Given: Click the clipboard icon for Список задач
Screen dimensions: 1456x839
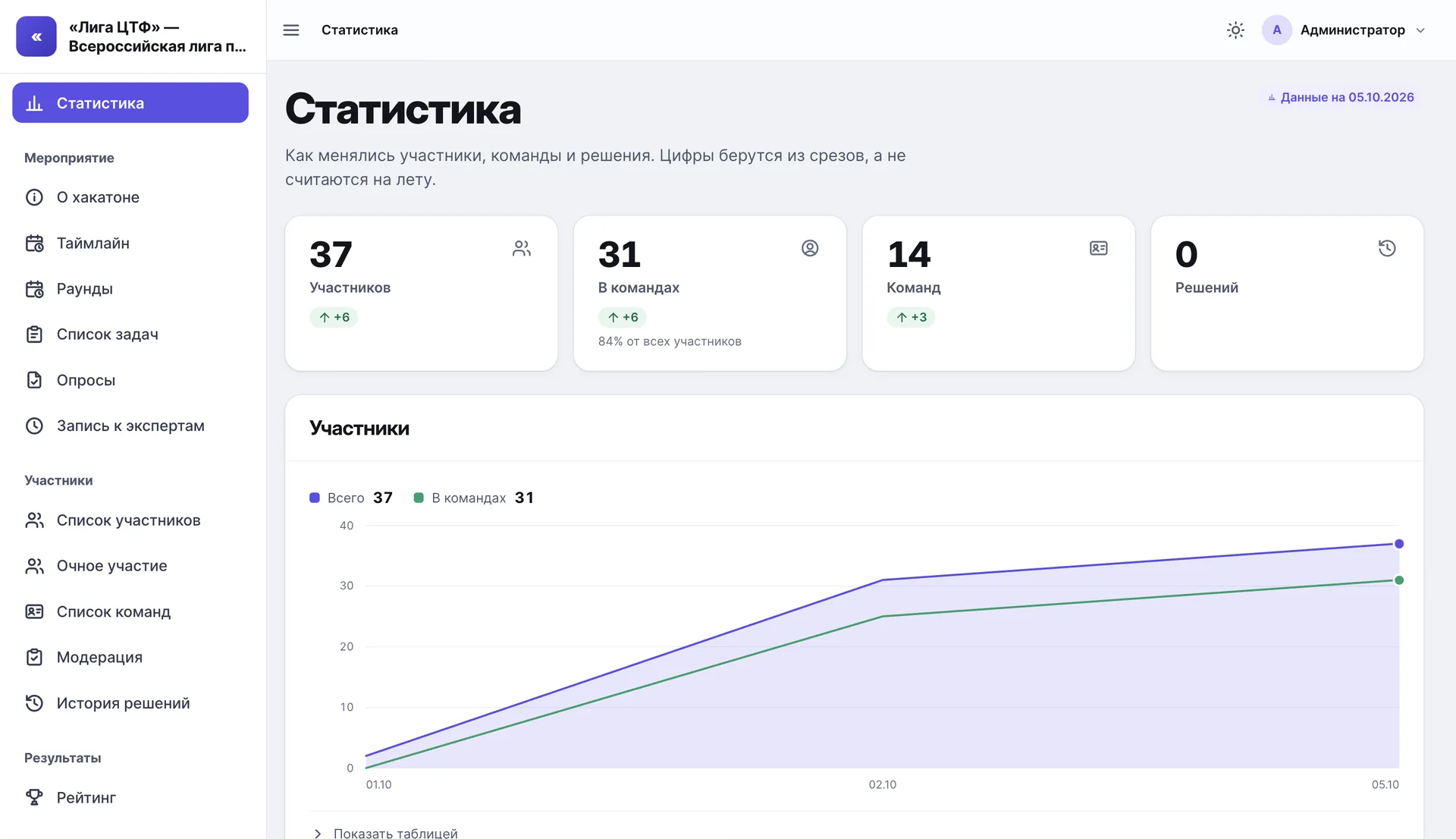Looking at the screenshot, I should click(x=34, y=335).
